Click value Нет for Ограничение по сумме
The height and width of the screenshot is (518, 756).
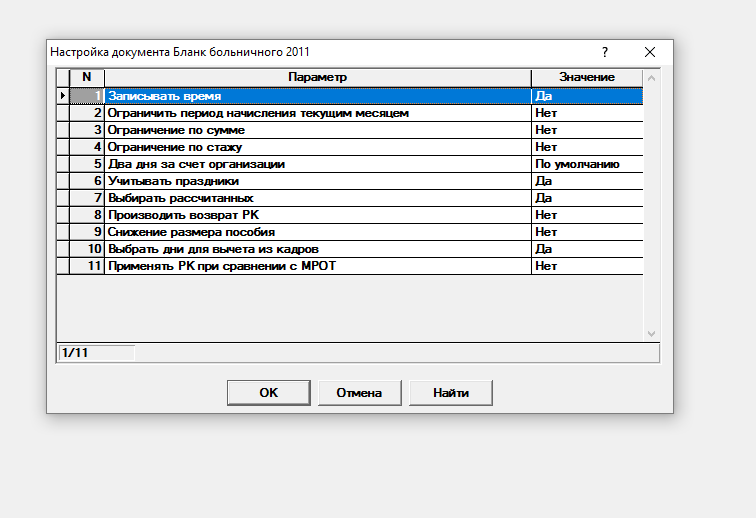coord(587,130)
